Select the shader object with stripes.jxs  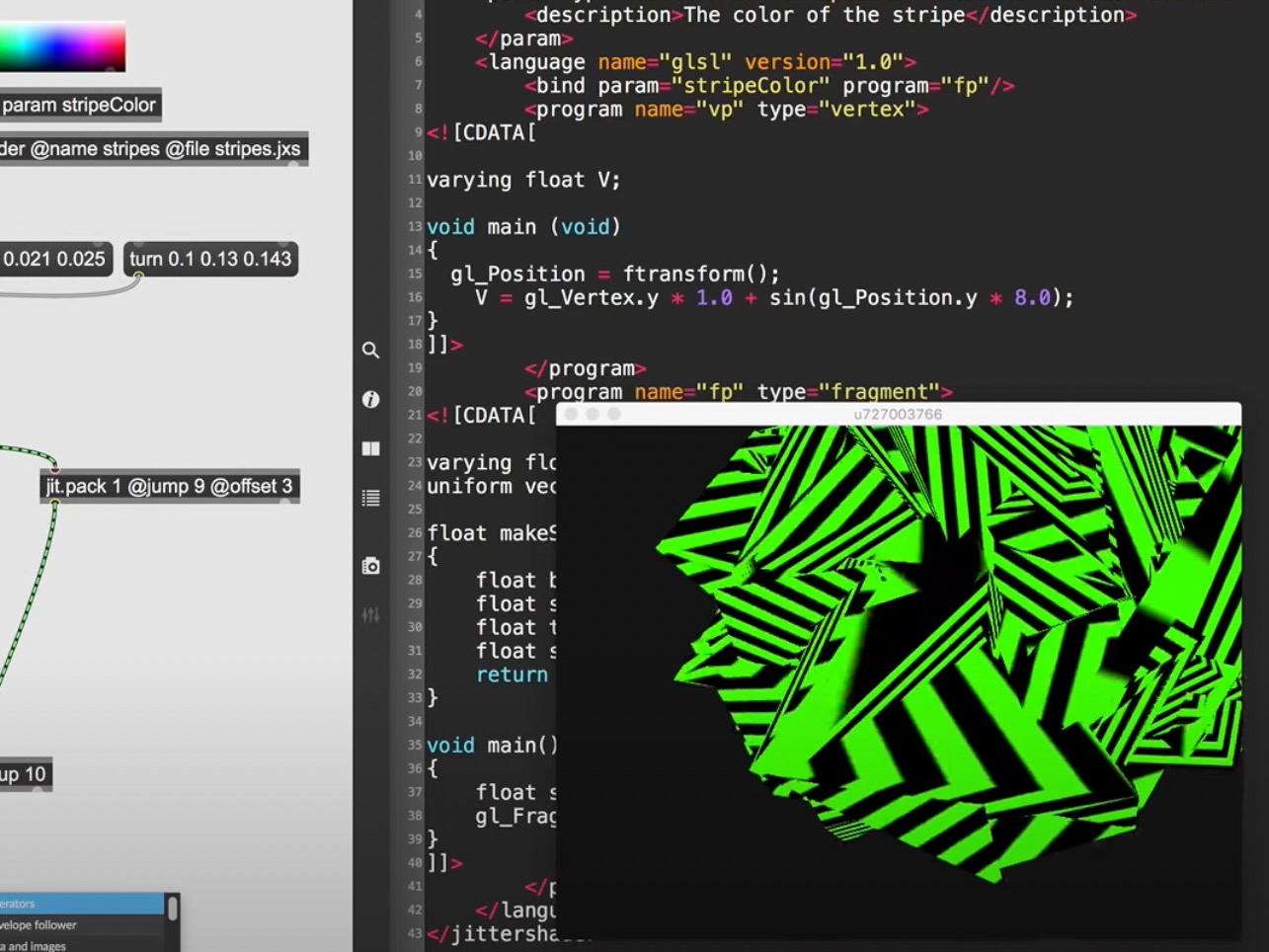click(150, 149)
